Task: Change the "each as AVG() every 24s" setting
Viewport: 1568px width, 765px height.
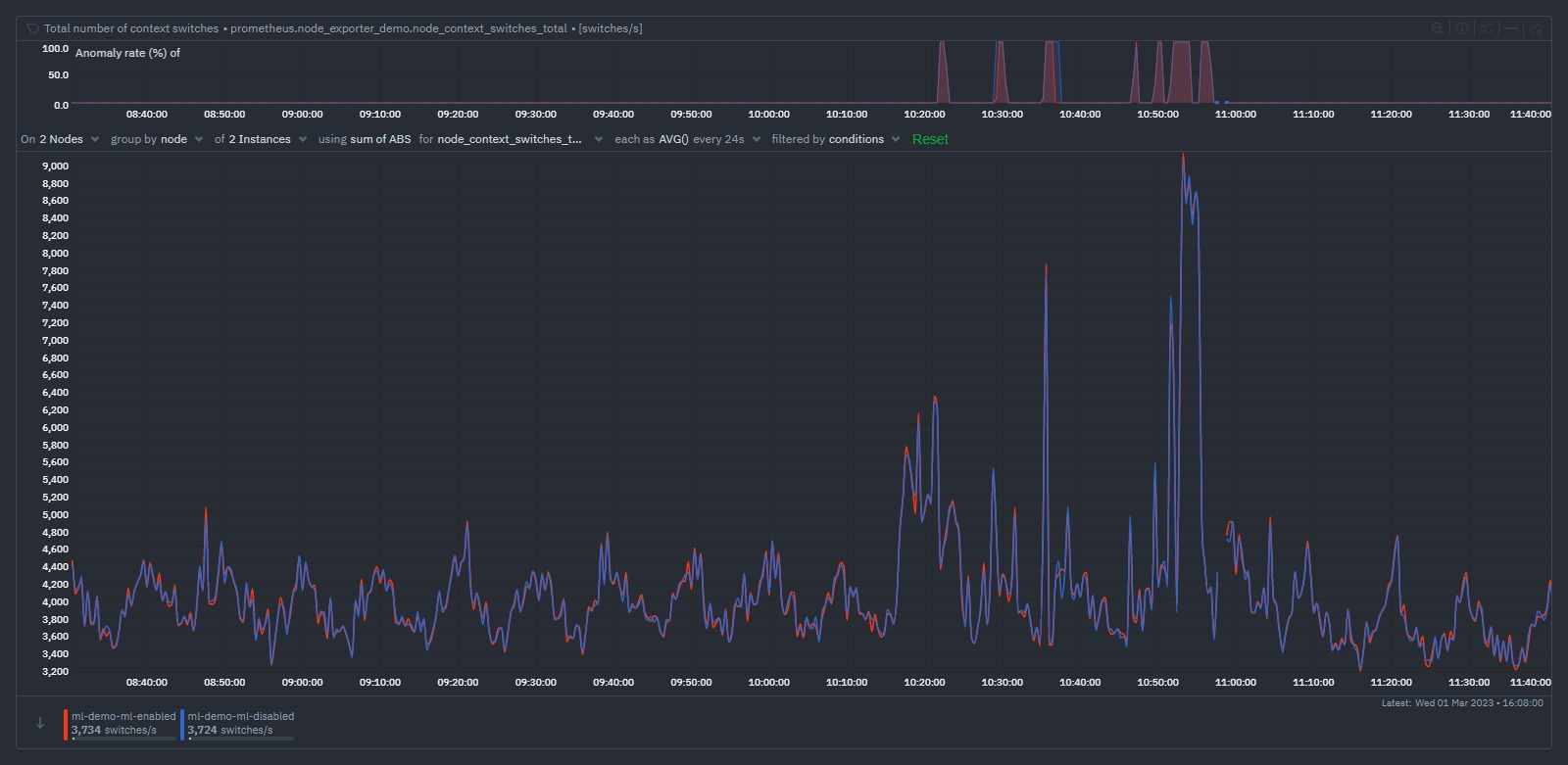Action: (x=687, y=139)
